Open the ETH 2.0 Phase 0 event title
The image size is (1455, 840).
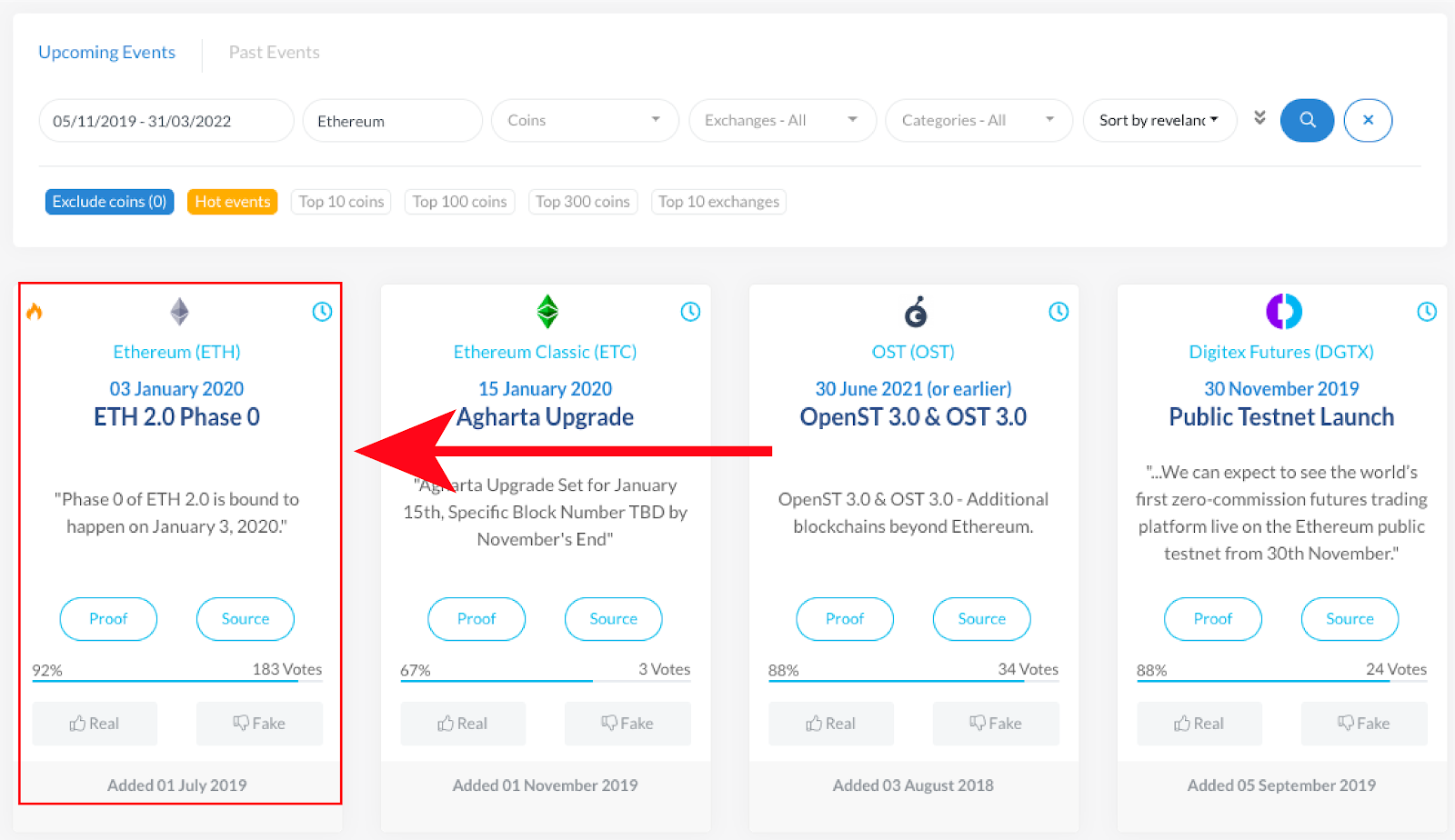pos(177,417)
